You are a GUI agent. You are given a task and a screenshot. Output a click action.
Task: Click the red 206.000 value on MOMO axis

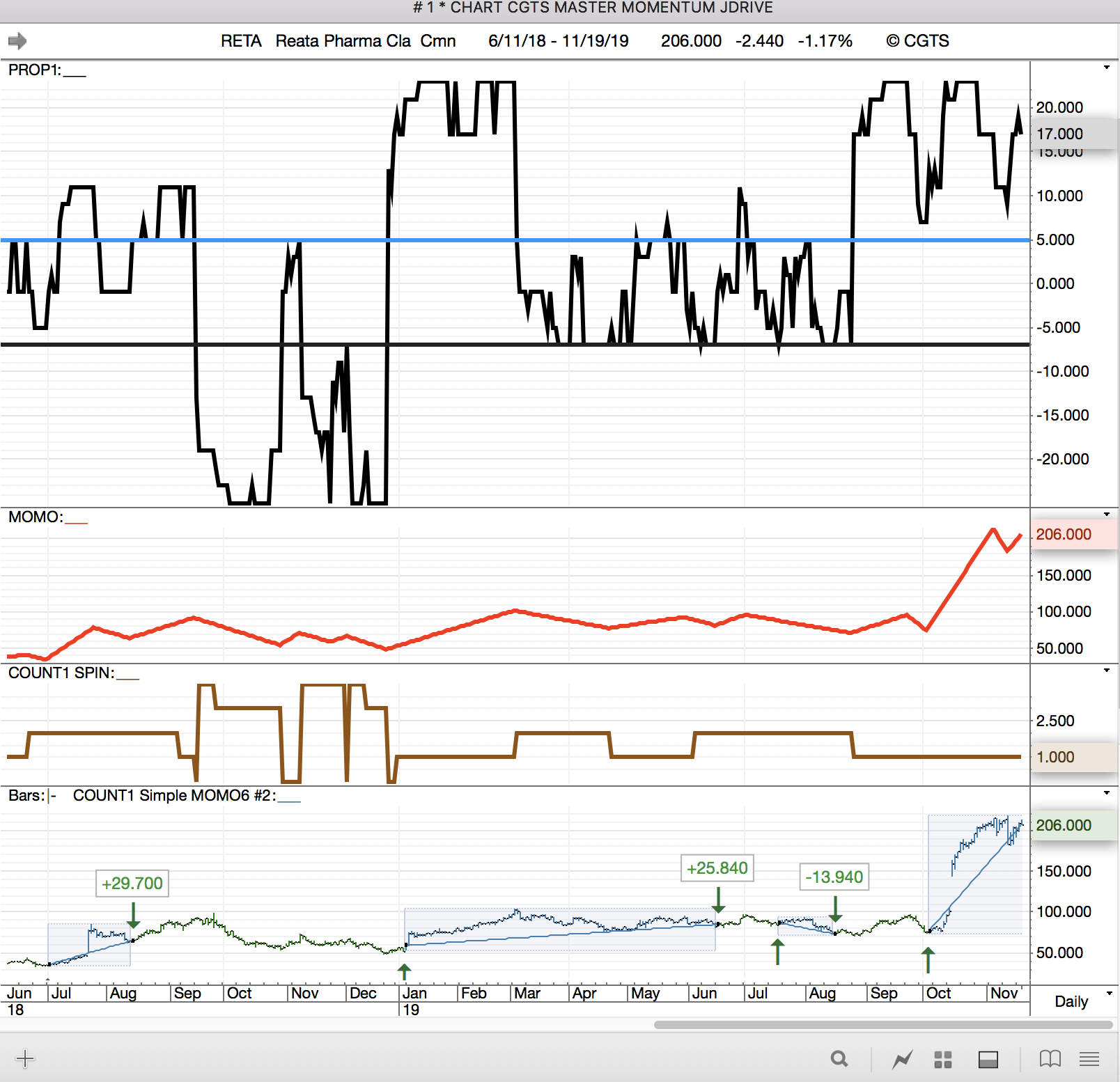pyautogui.click(x=1064, y=535)
